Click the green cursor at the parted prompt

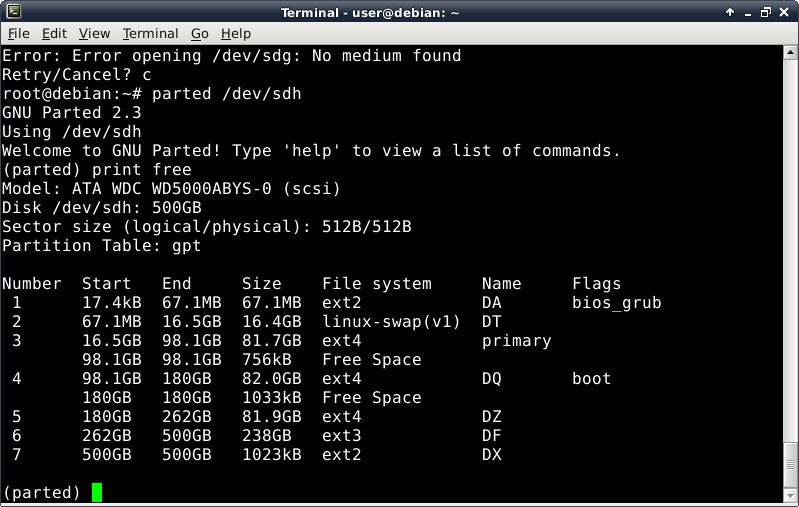pos(97,492)
